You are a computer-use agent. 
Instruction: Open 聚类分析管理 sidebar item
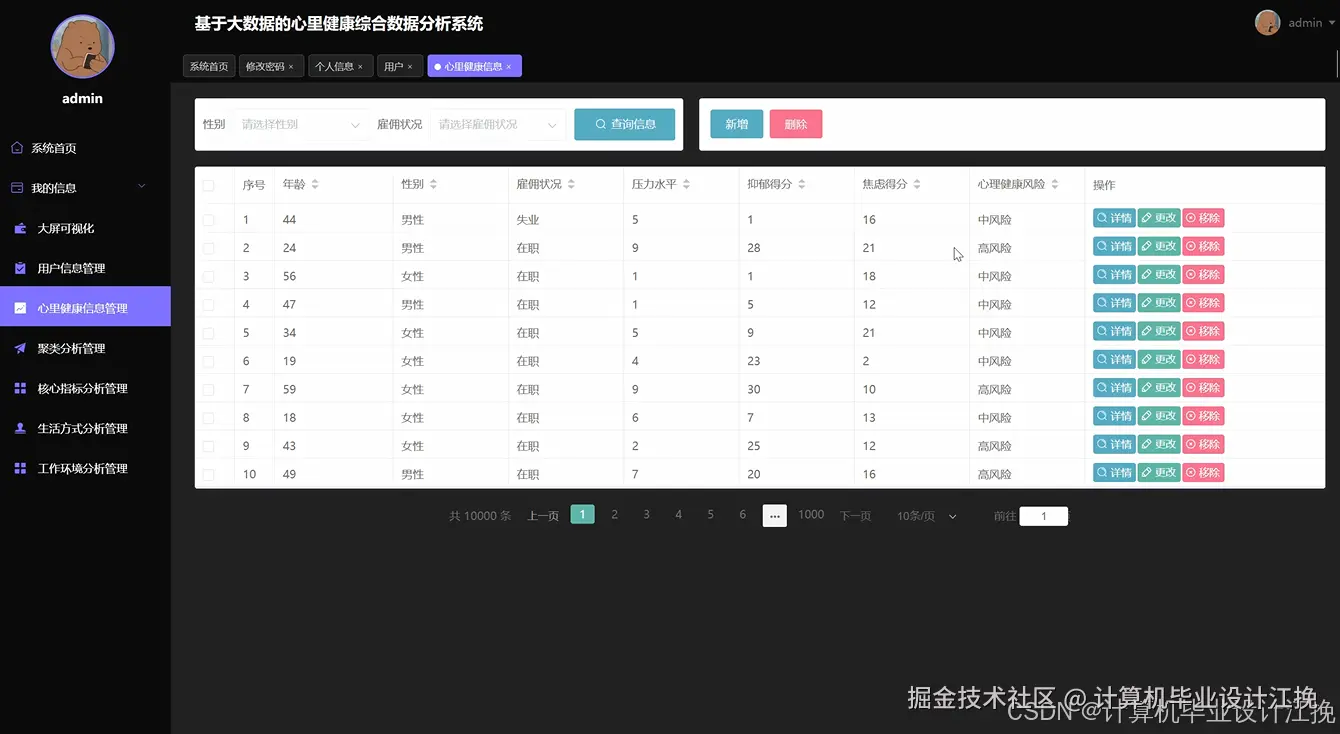click(x=85, y=348)
